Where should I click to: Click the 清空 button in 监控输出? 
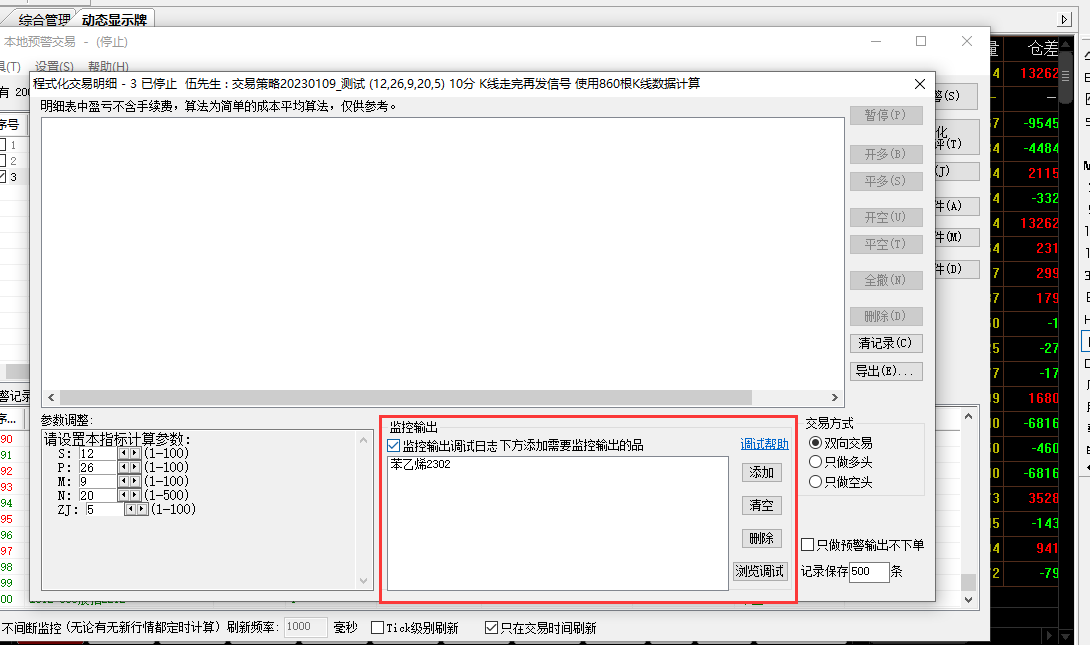[762, 505]
